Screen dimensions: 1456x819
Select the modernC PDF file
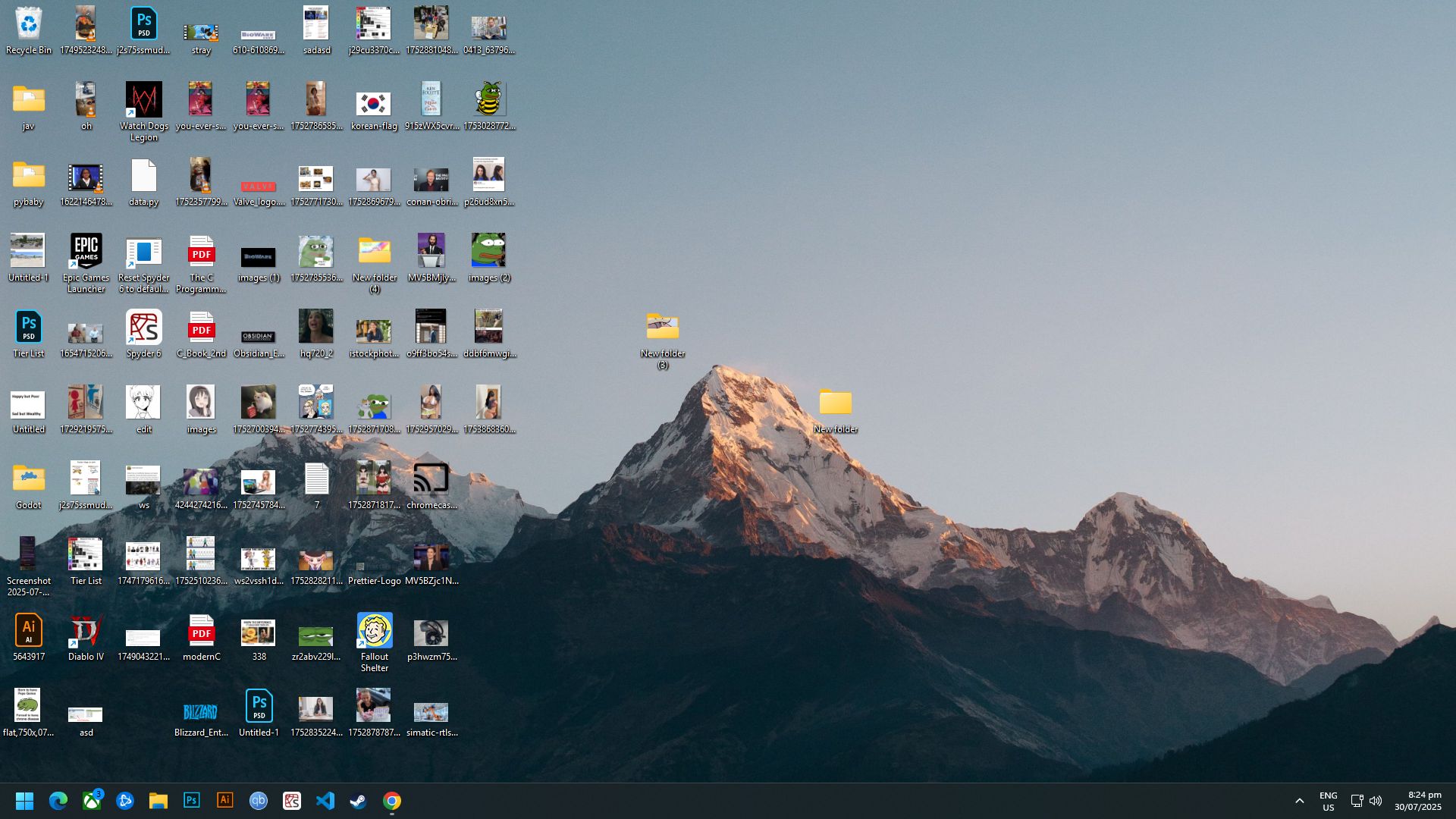click(x=202, y=637)
